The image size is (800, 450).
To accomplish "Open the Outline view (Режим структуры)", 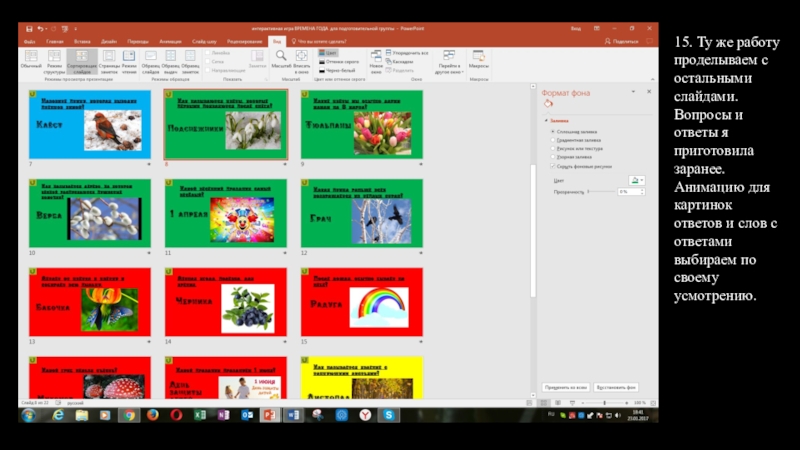I will [x=54, y=62].
